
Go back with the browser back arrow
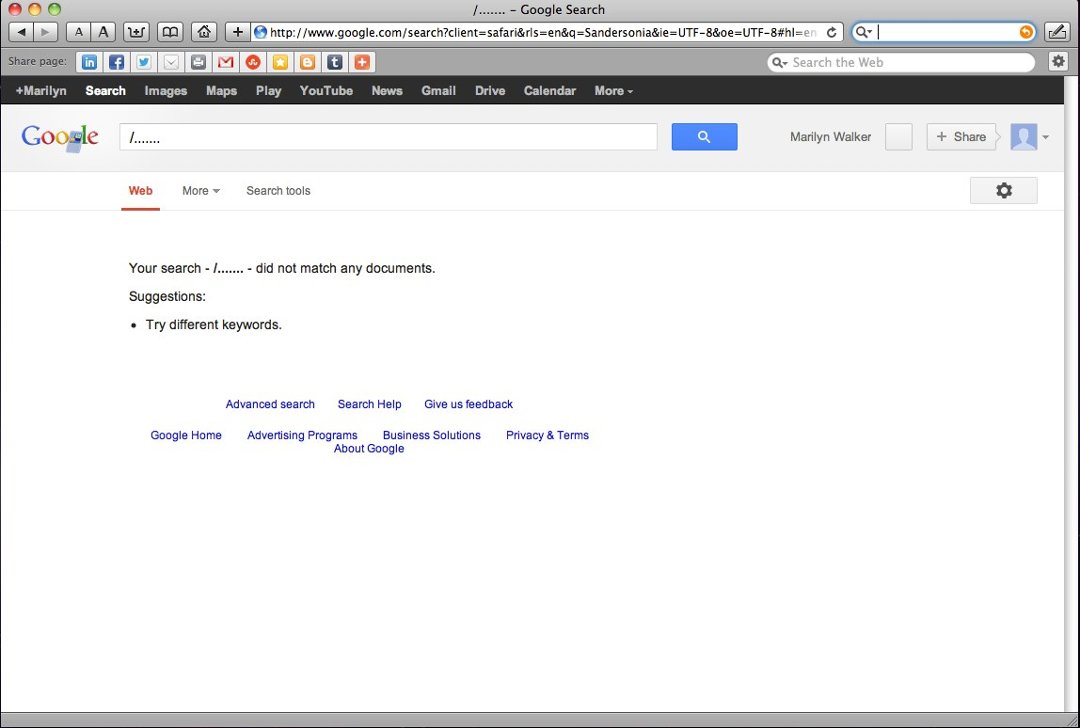coord(21,32)
